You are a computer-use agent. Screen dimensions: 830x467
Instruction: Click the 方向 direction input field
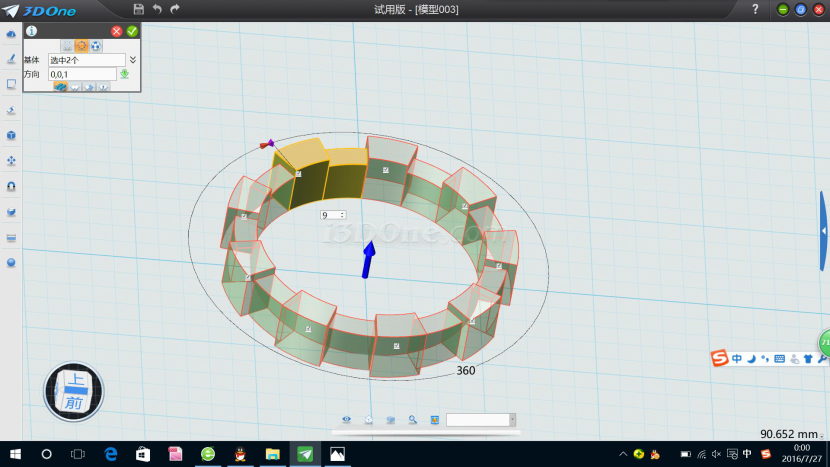[x=82, y=74]
